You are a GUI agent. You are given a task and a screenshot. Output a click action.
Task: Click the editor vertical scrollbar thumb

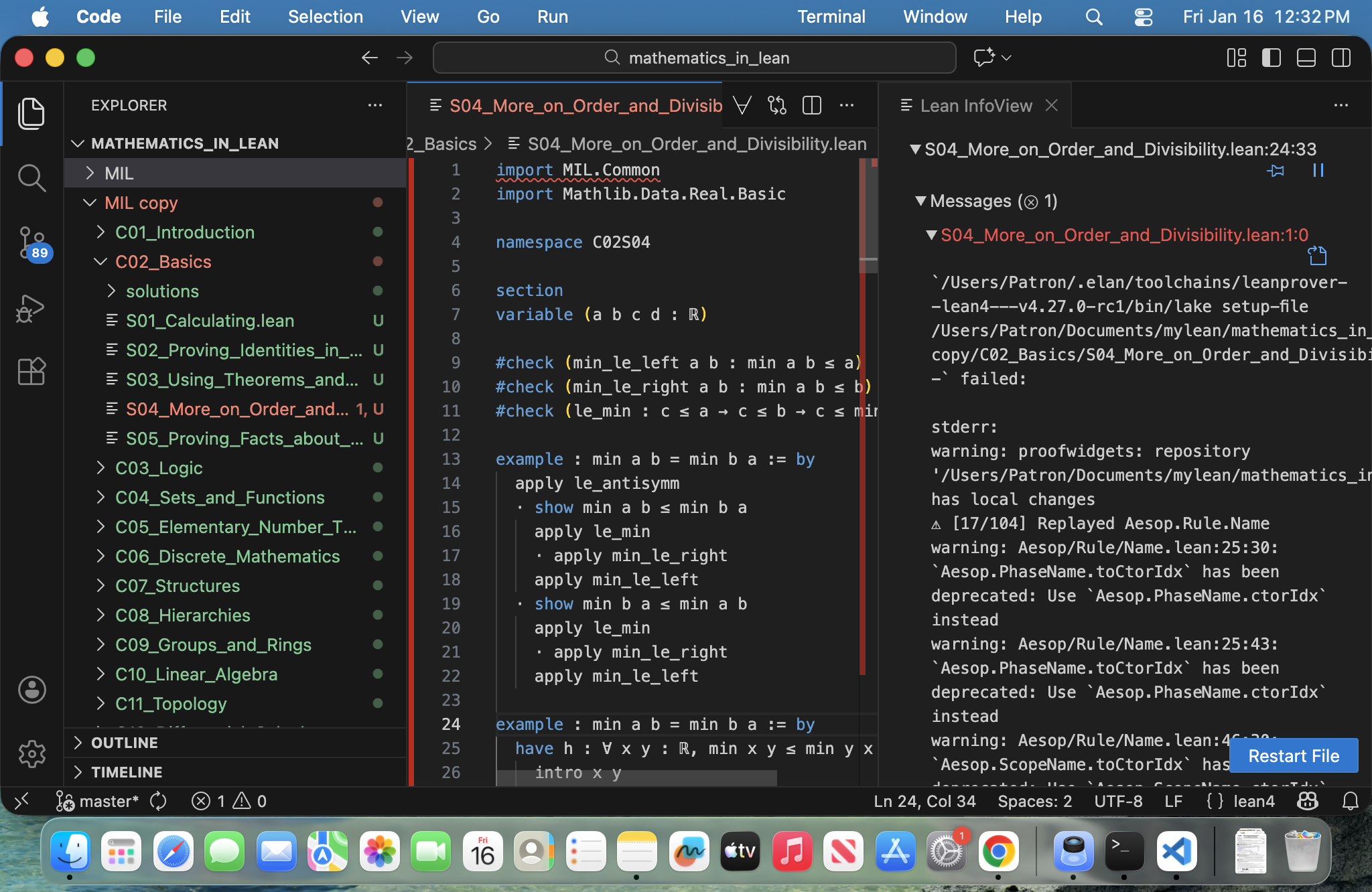point(868,214)
